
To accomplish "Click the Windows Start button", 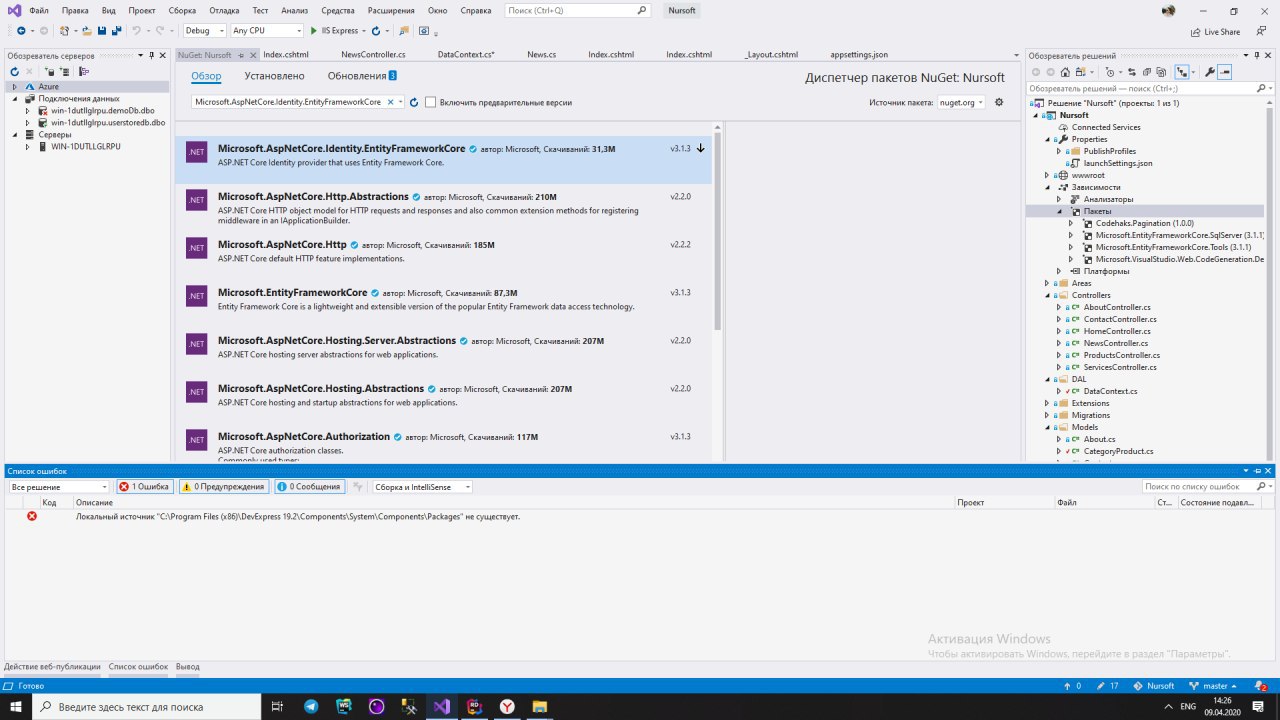I will 16,706.
